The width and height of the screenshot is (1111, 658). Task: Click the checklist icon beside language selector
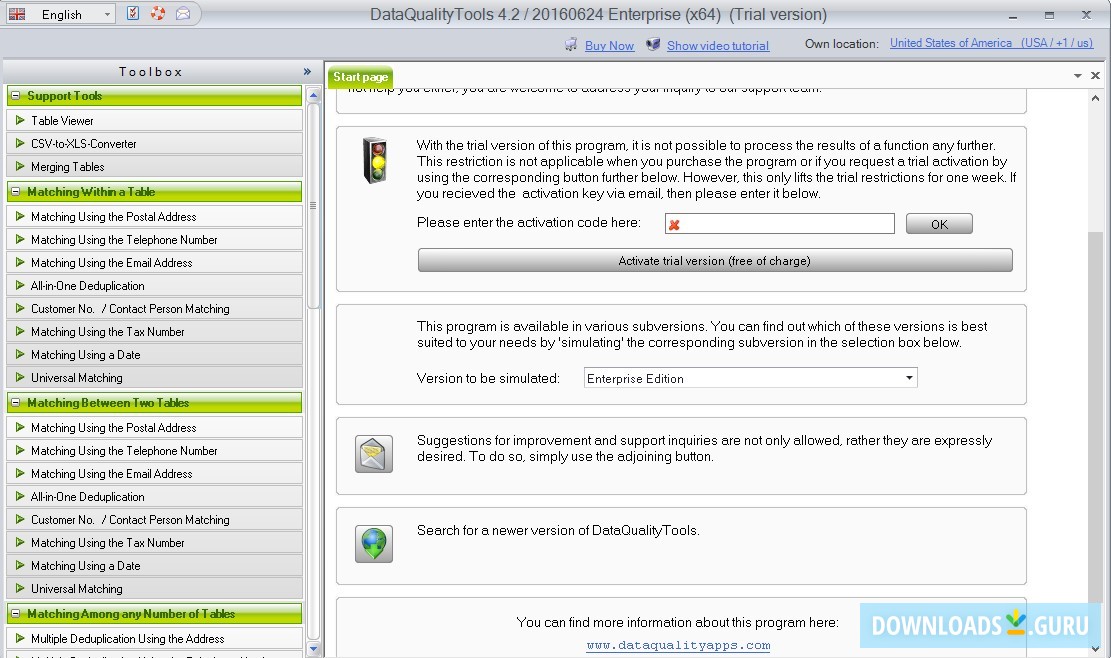click(132, 13)
